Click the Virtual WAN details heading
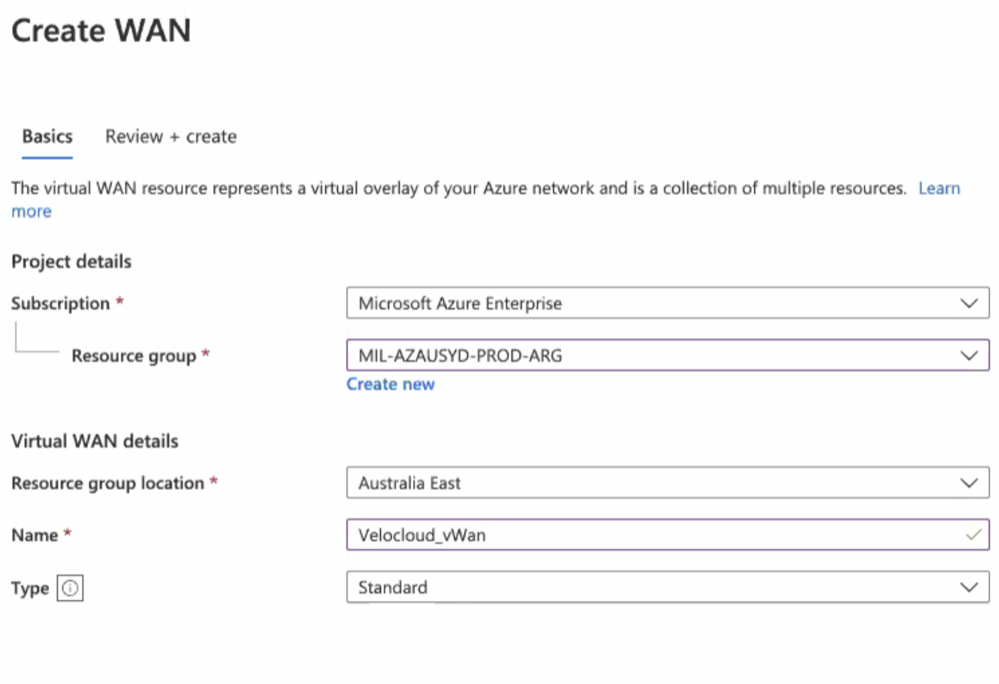This screenshot has width=999, height=684. [95, 441]
